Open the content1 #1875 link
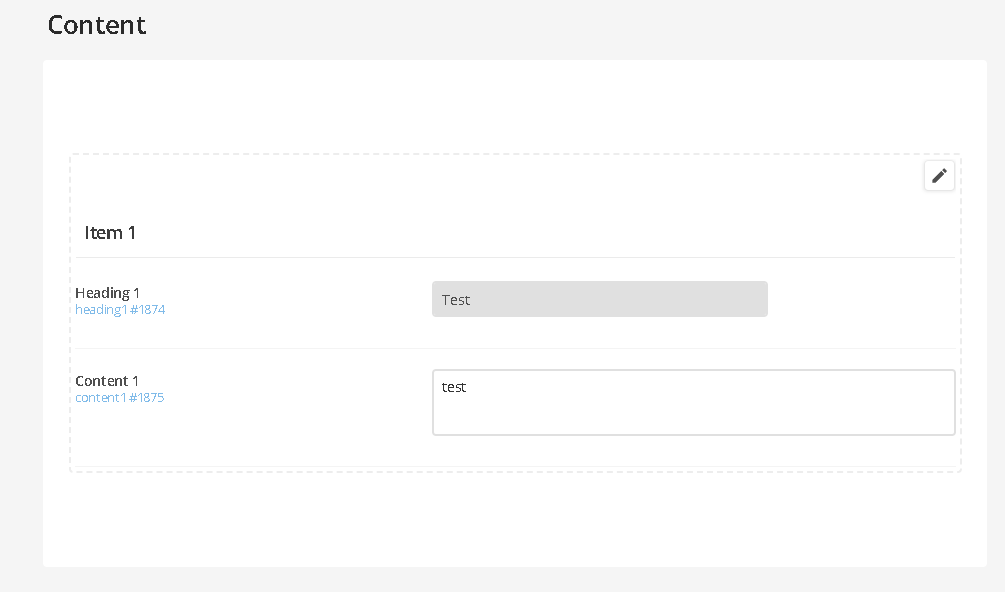 120,398
